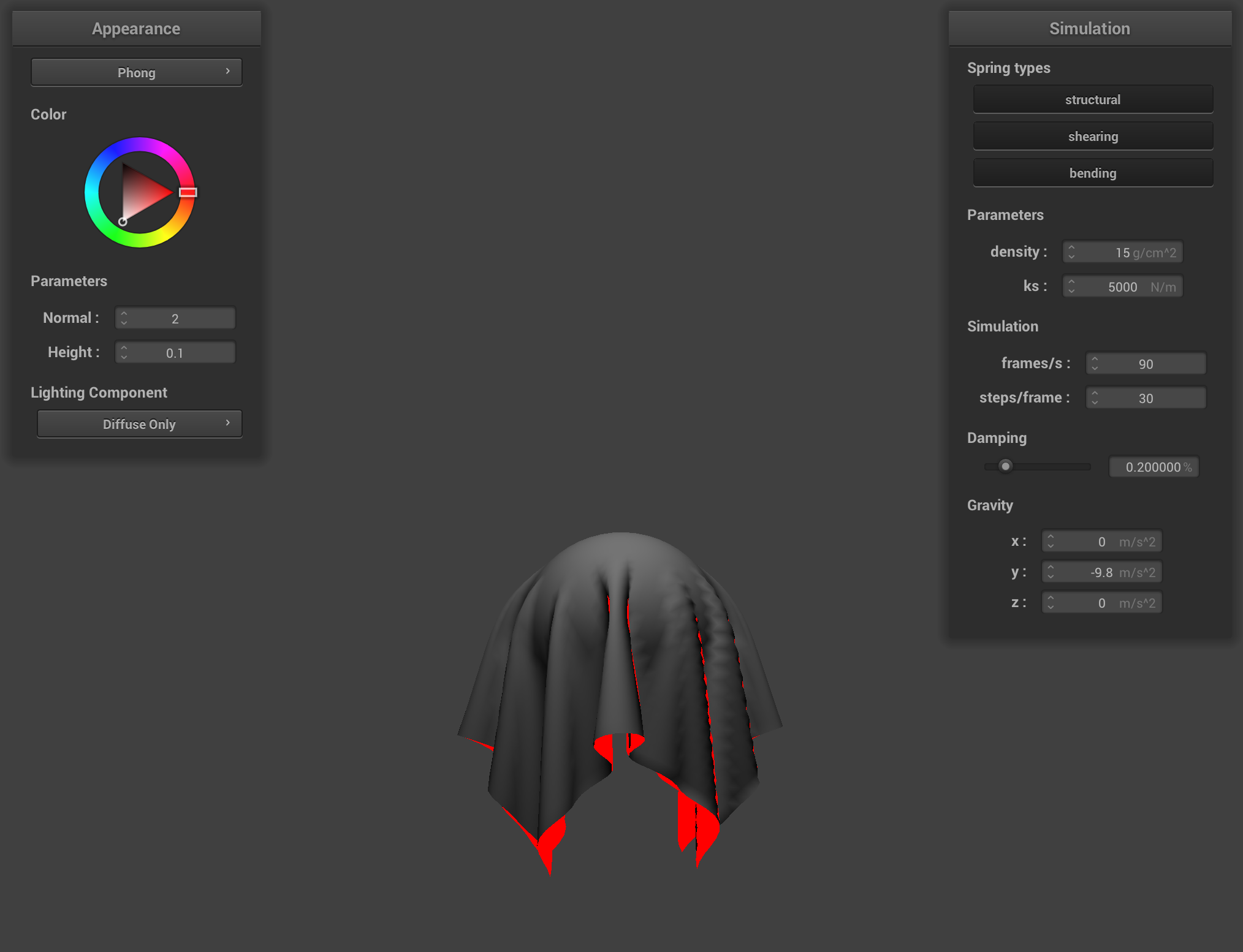Click the chevron arrow on Phong selector
This screenshot has width=1243, height=952.
click(228, 71)
